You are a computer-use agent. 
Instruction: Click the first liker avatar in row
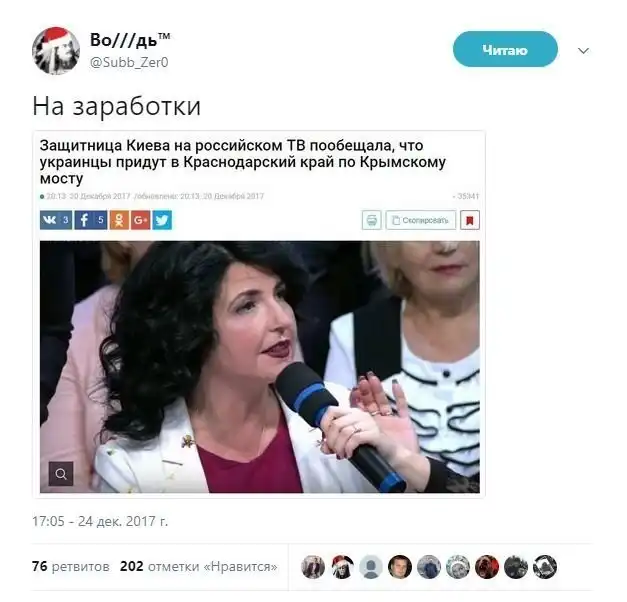pos(313,567)
